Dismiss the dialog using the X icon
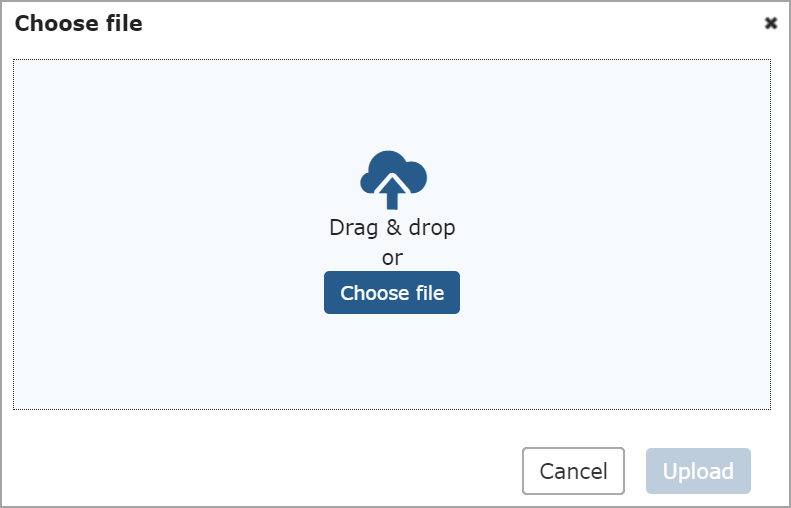 pyautogui.click(x=771, y=23)
